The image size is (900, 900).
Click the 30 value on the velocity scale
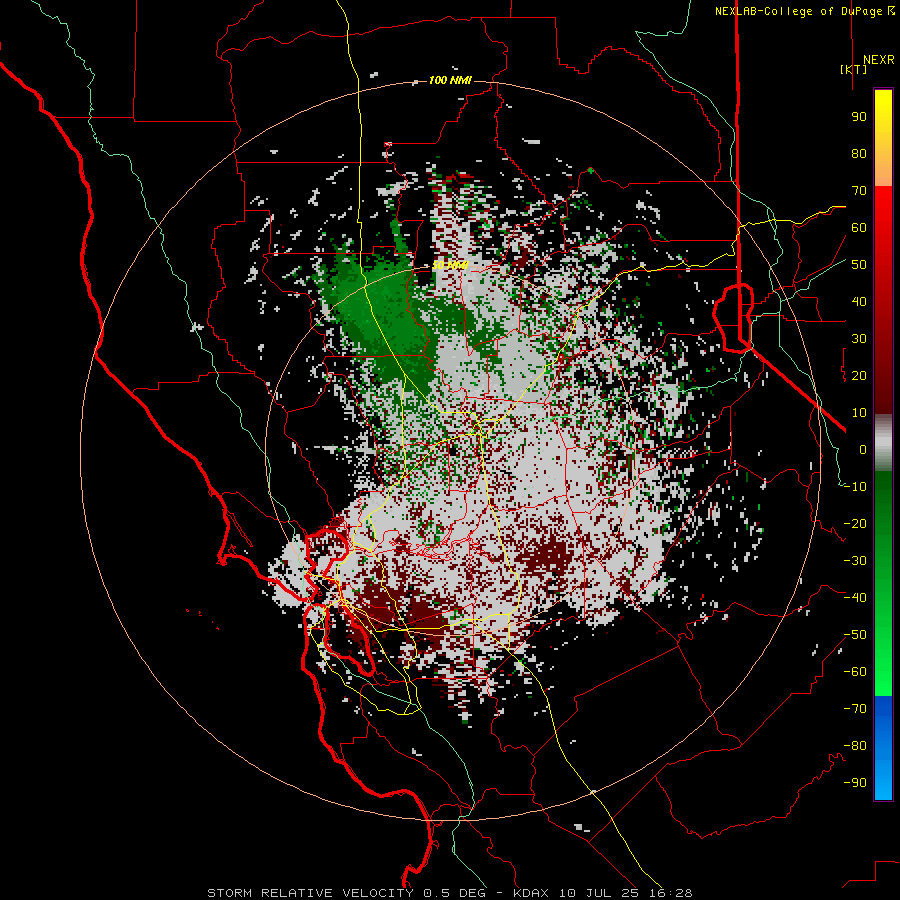pyautogui.click(x=859, y=339)
